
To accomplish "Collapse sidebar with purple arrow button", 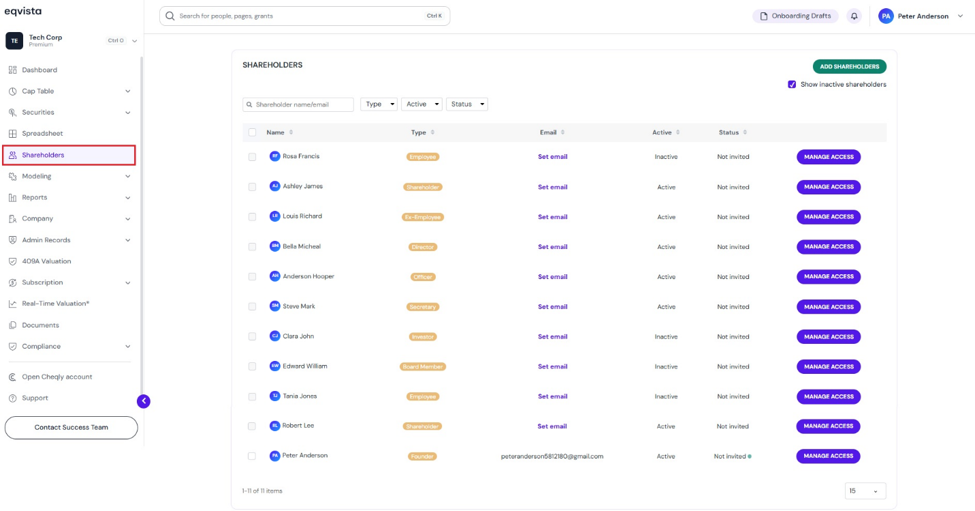I will pyautogui.click(x=144, y=401).
